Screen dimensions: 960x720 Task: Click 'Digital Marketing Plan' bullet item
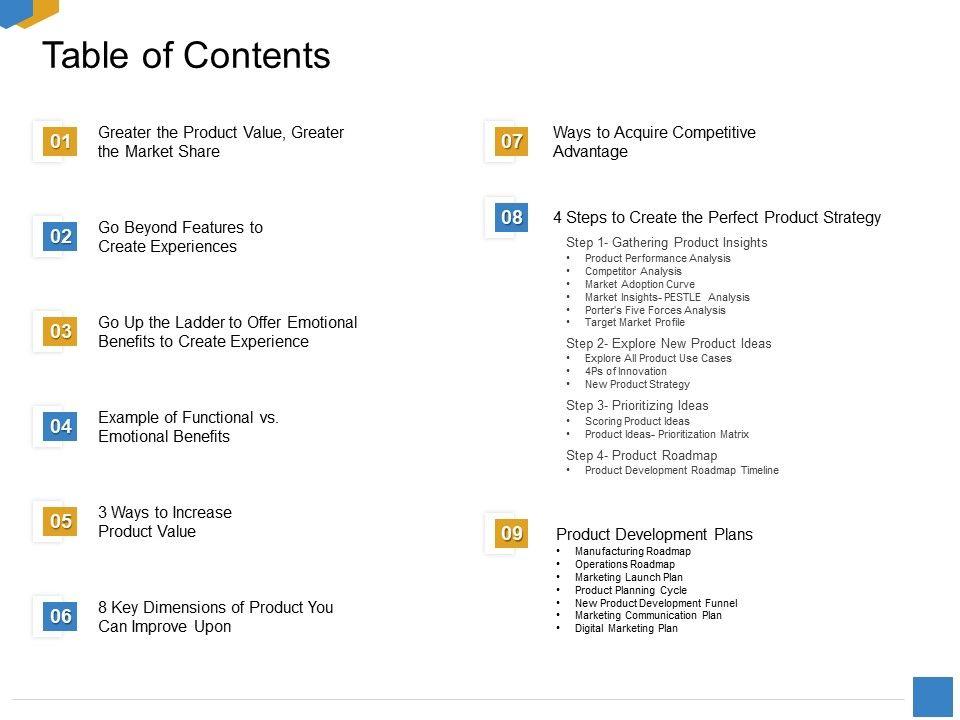pos(626,628)
